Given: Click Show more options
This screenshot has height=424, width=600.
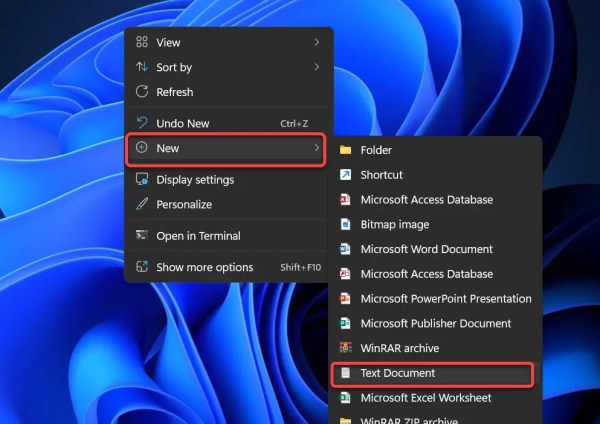Looking at the screenshot, I should 204,267.
